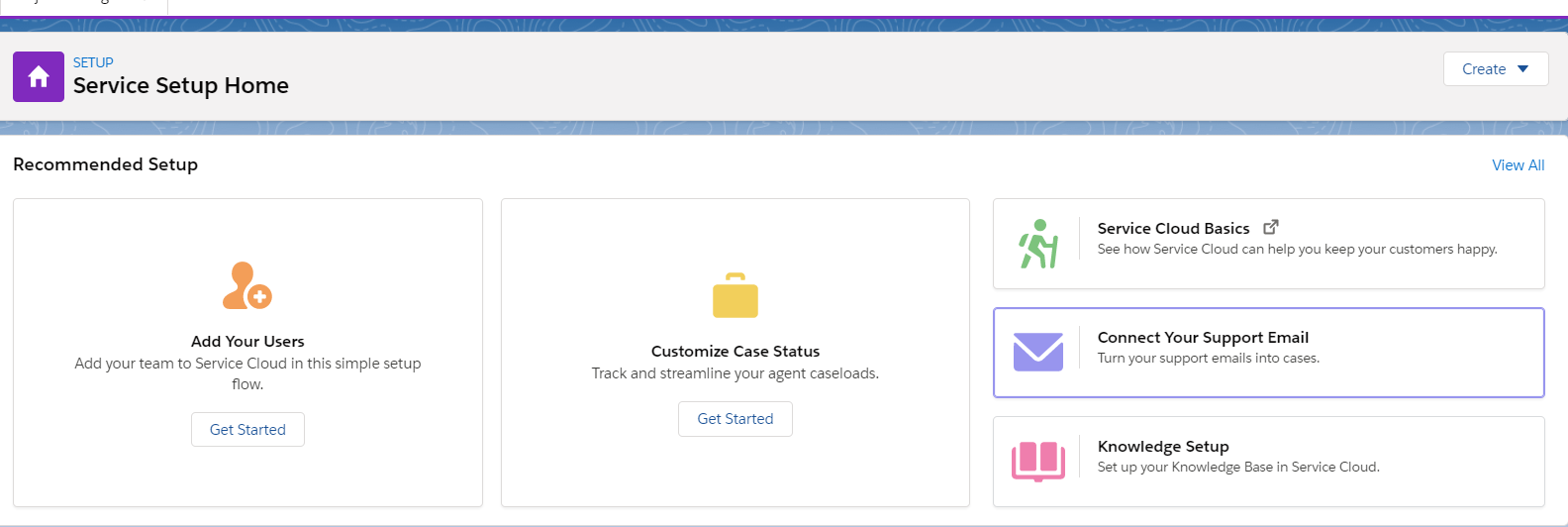Click the Recommended Setup section heading
This screenshot has height=527, width=1568.
pos(106,164)
